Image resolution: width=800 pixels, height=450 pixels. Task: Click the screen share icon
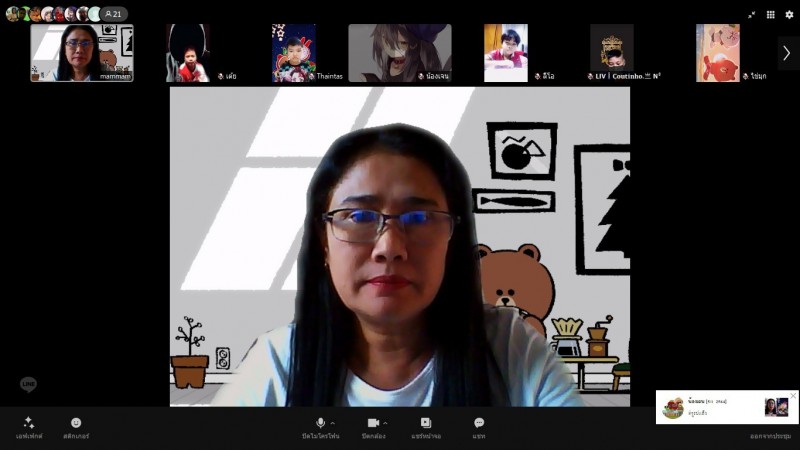[x=425, y=423]
